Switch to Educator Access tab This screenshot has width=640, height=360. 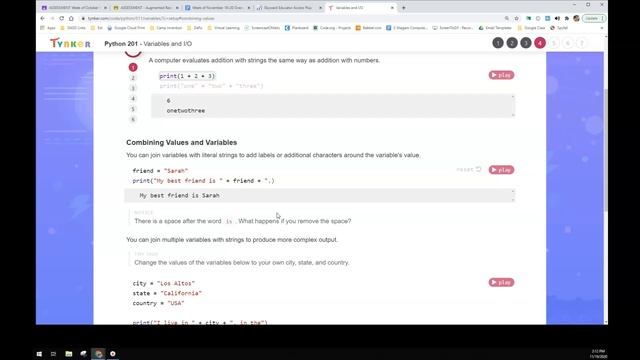click(289, 8)
